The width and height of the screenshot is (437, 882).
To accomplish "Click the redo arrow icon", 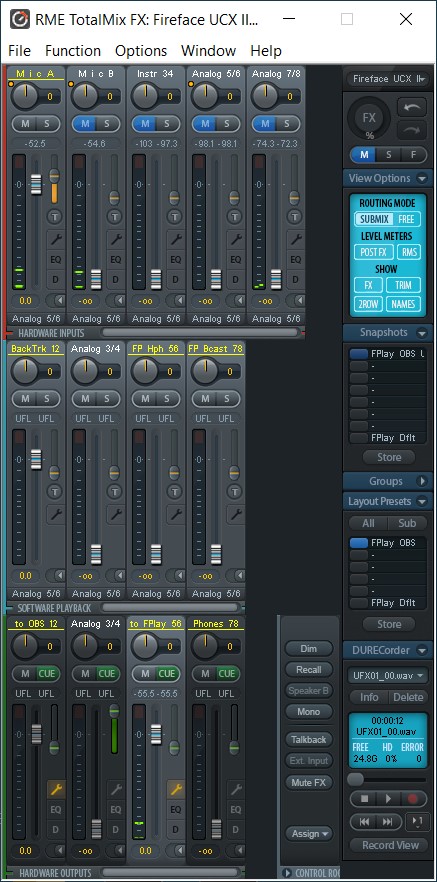I will (412, 130).
